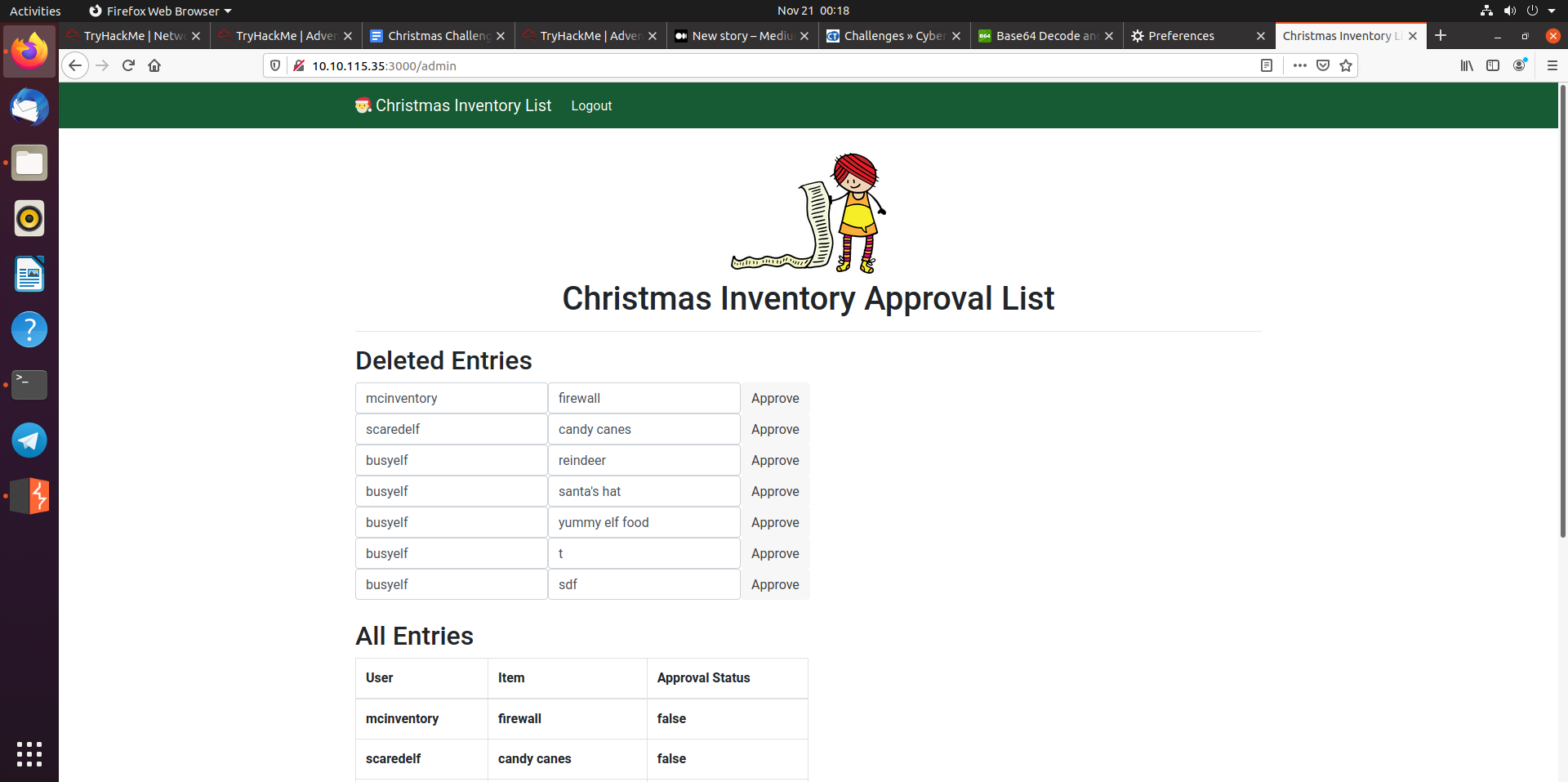Open network status icon in top bar
1568x782 pixels.
point(1486,11)
